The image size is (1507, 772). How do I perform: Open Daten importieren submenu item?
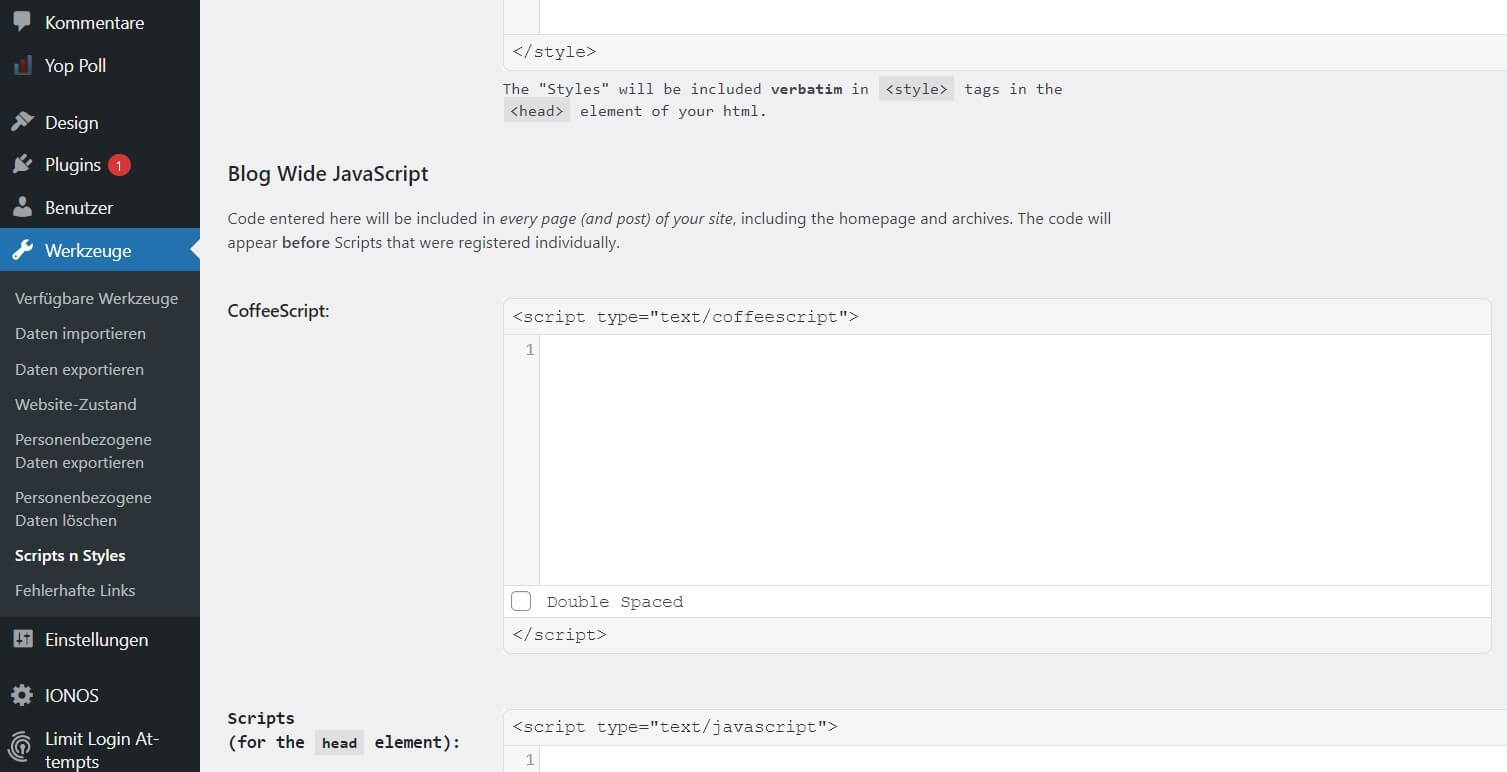coord(80,333)
